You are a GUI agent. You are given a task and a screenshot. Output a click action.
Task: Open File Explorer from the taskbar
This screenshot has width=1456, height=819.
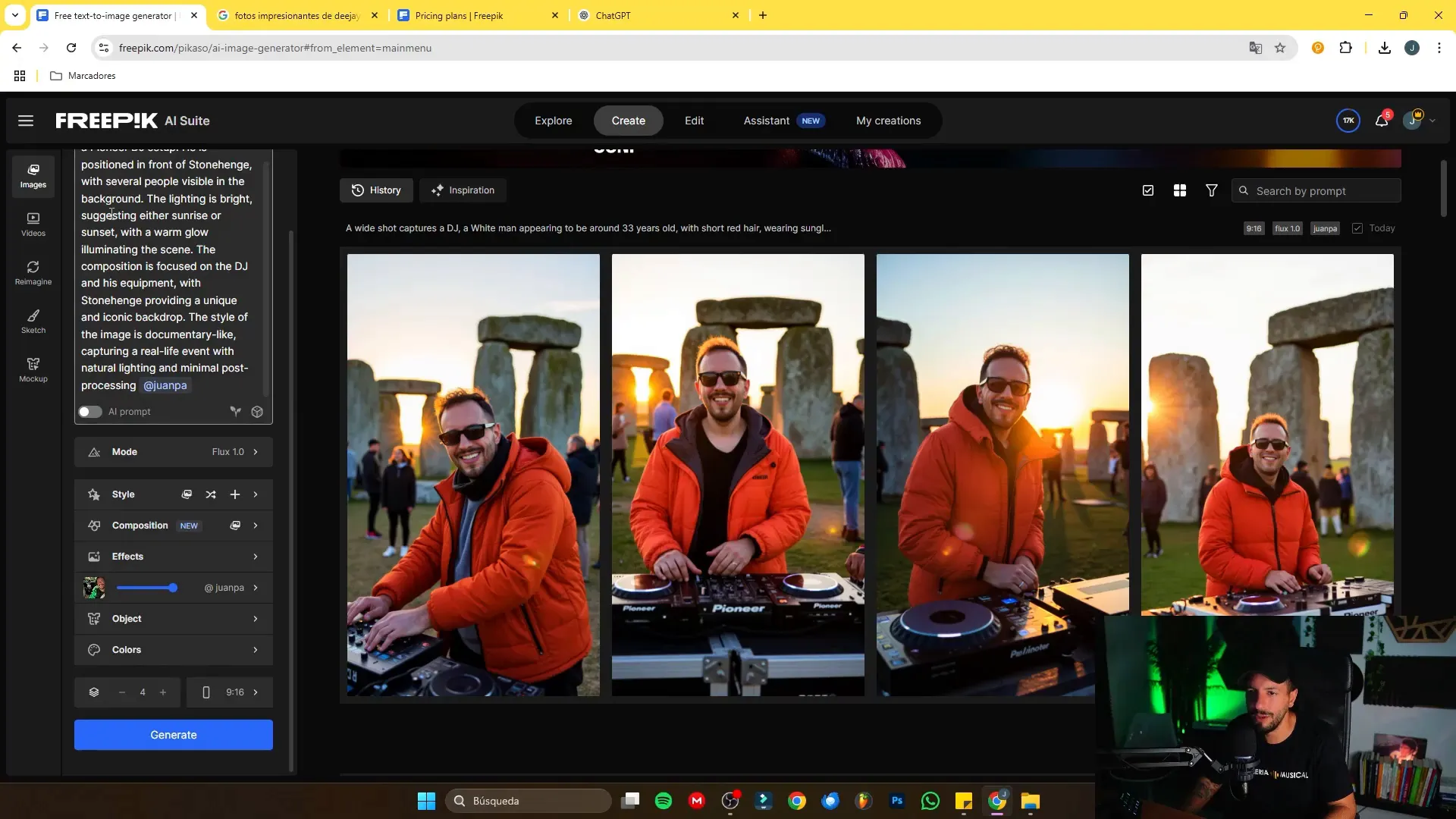(1031, 801)
